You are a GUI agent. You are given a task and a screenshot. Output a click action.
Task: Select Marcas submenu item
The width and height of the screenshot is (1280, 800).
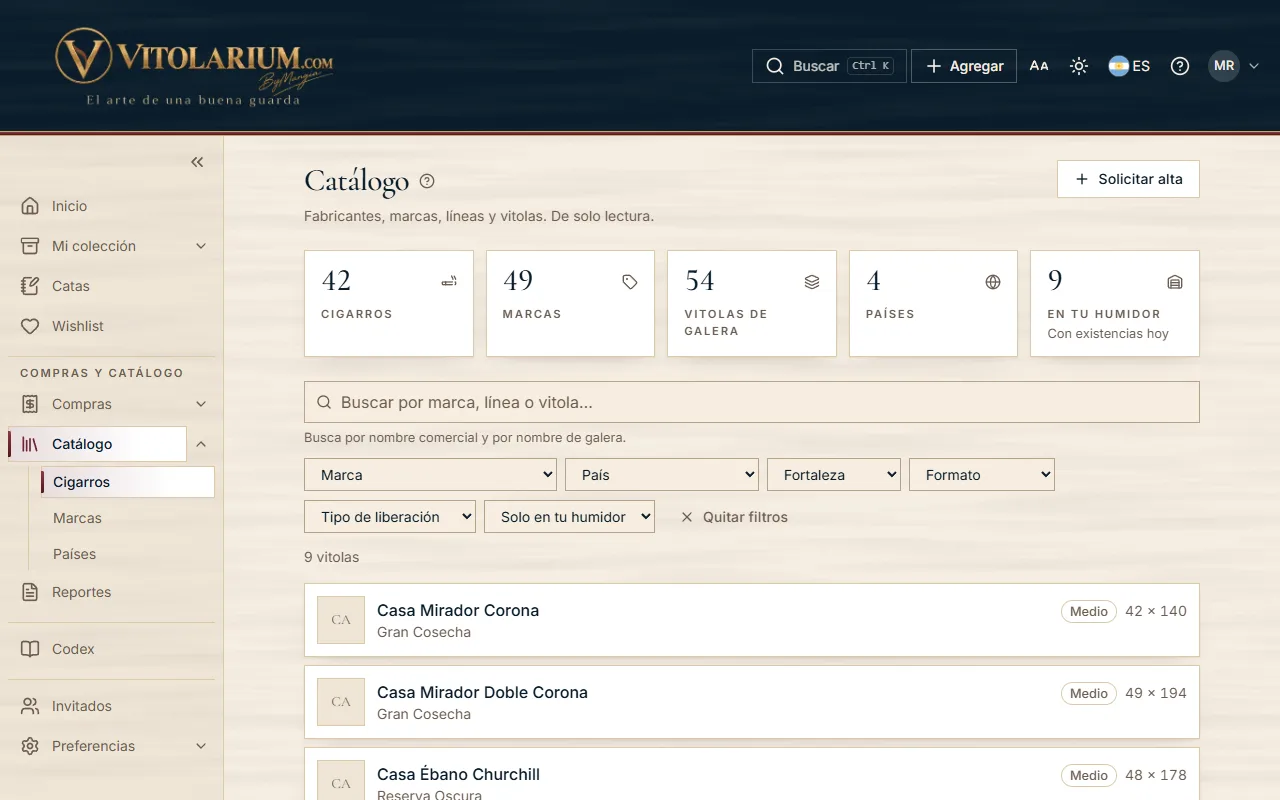pyautogui.click(x=127, y=518)
